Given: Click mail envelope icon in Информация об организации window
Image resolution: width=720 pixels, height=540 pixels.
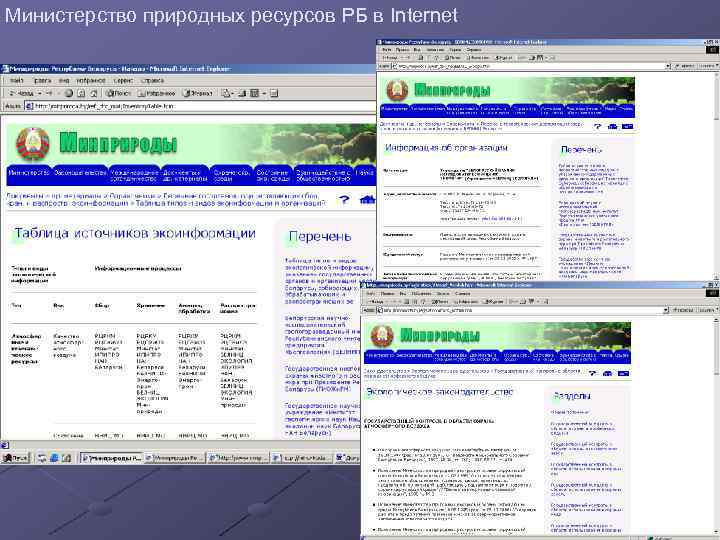Looking at the screenshot, I should (627, 126).
